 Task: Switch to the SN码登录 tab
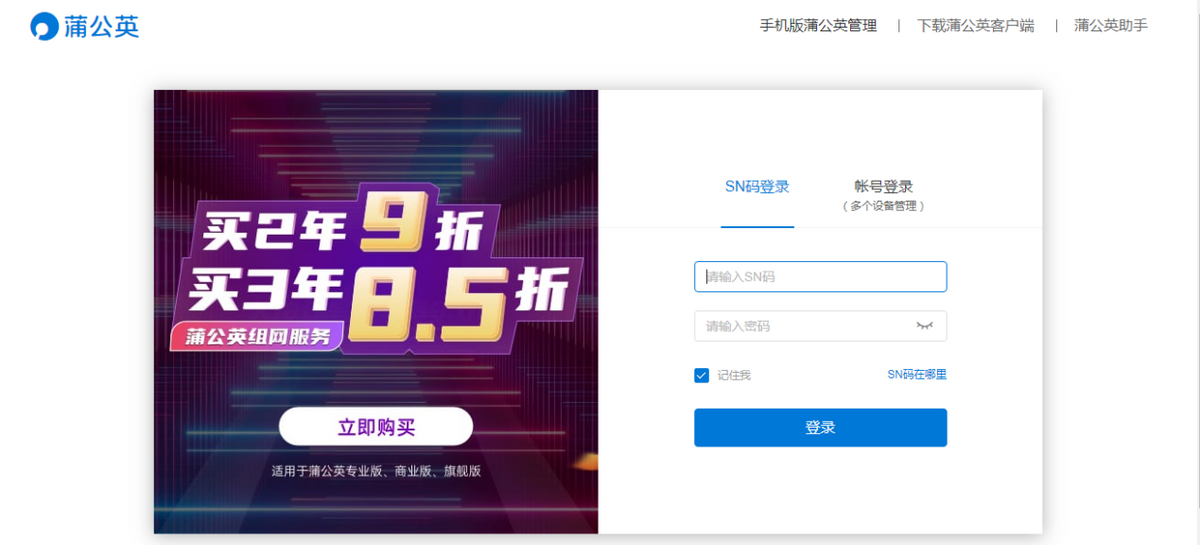[x=757, y=187]
